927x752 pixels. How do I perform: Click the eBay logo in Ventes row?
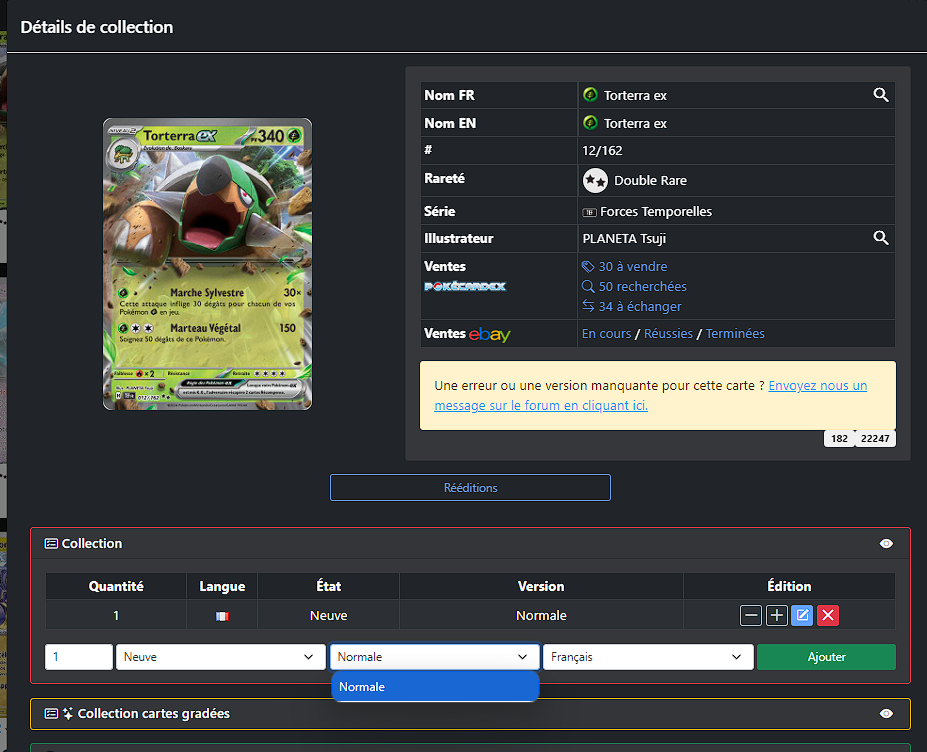point(490,335)
